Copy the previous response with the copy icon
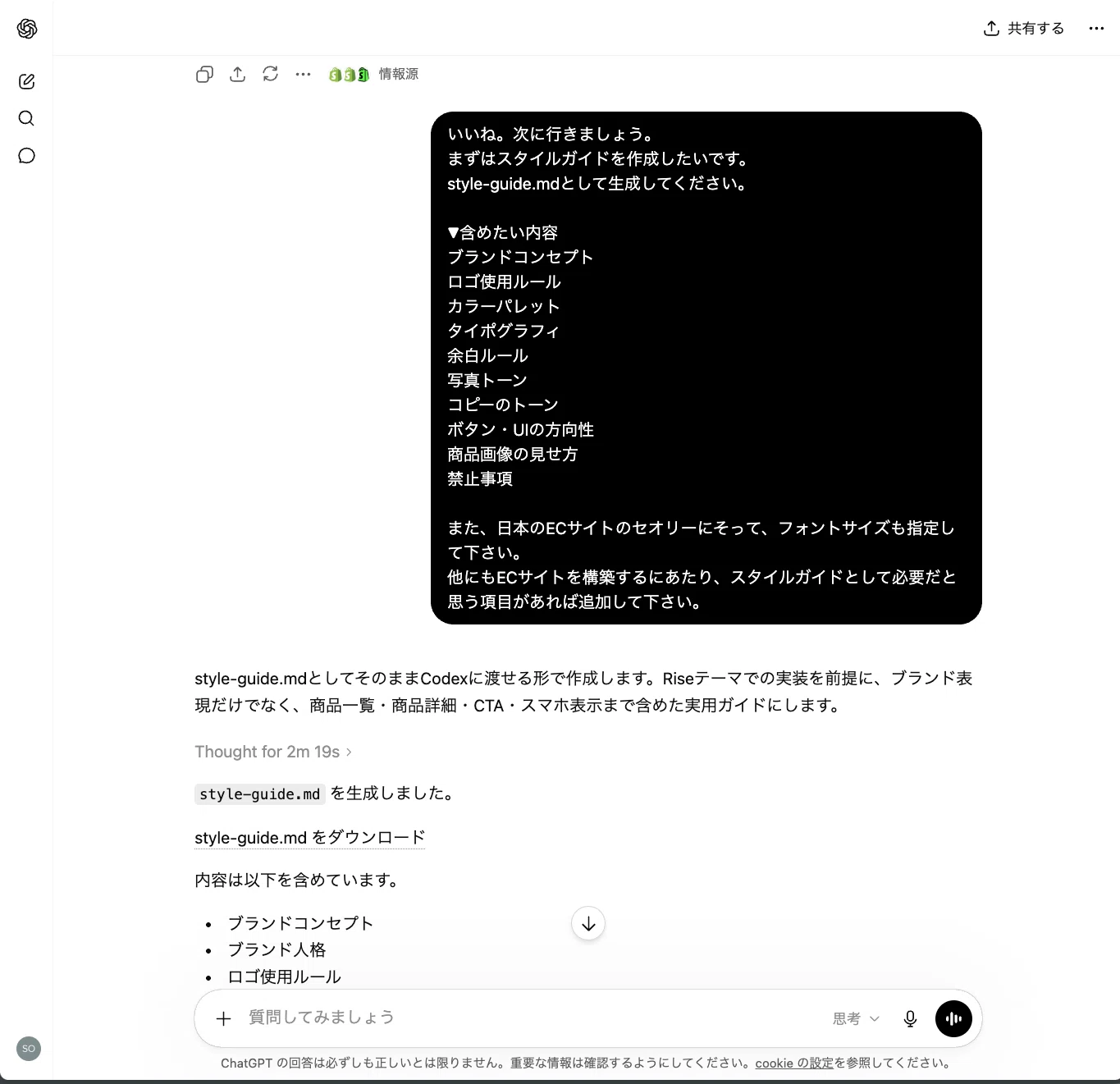 point(204,75)
